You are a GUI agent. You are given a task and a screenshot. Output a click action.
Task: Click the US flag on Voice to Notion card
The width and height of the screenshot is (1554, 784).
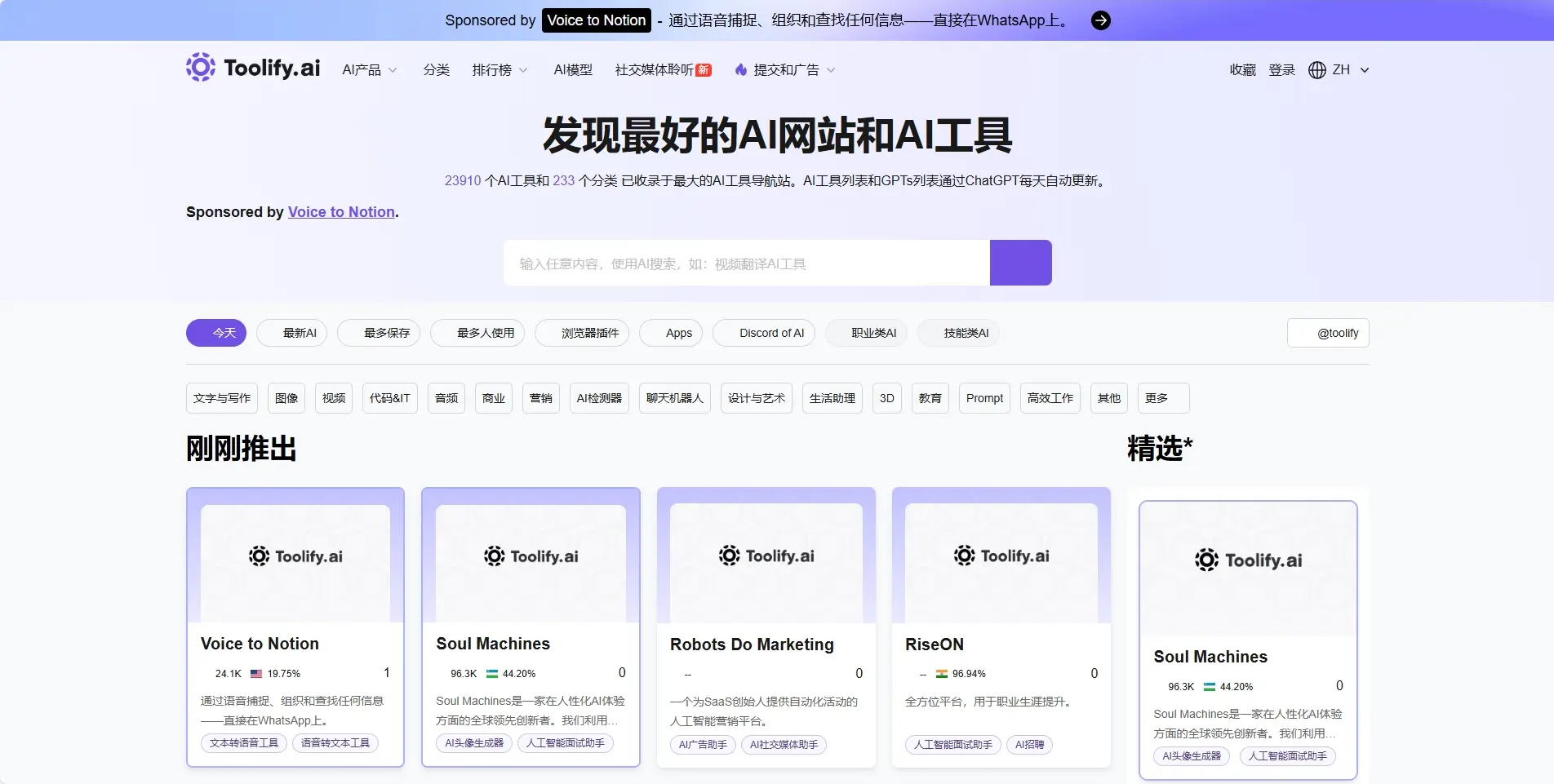pos(255,674)
